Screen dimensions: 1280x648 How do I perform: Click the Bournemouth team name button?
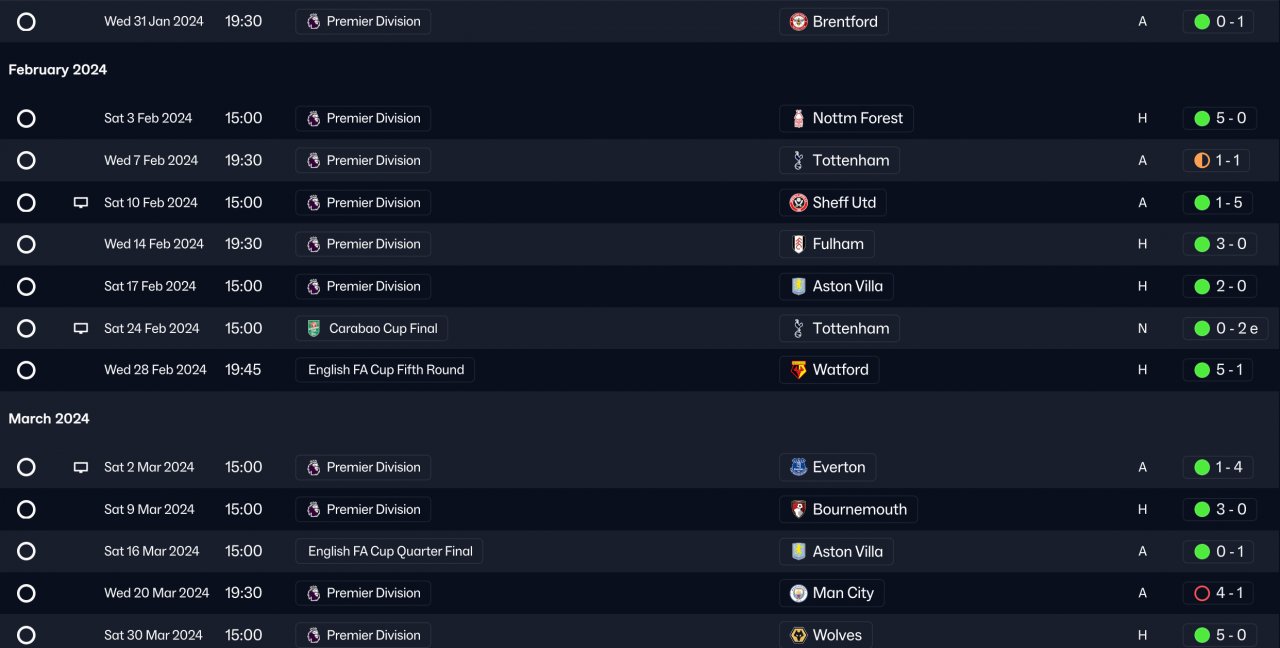(859, 510)
